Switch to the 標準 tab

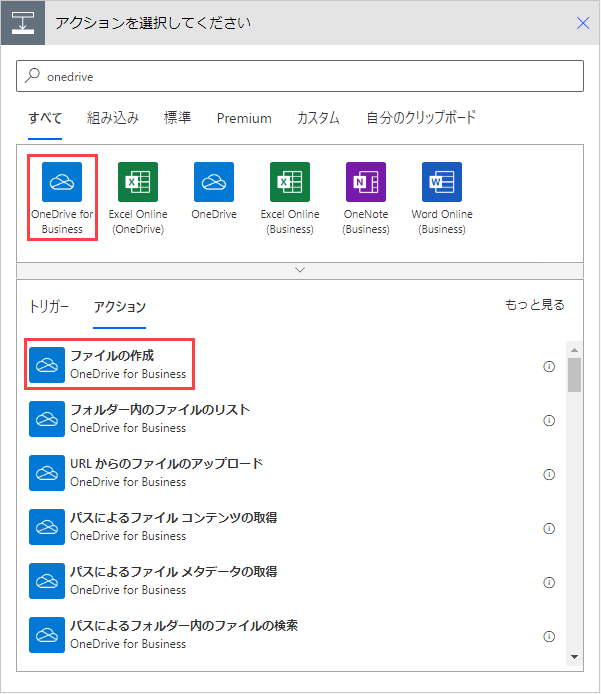(177, 118)
